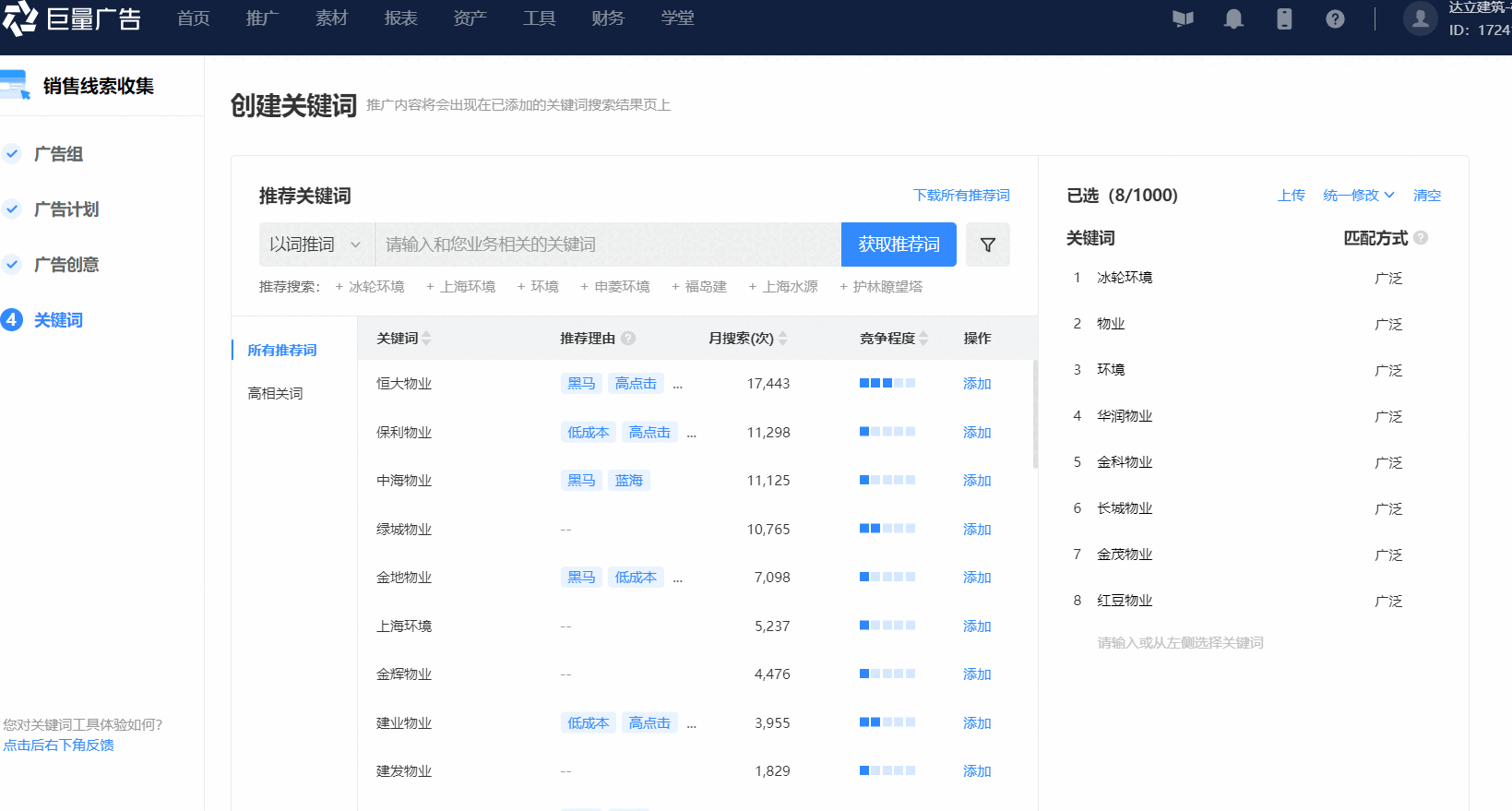Image resolution: width=1512 pixels, height=811 pixels.
Task: Sort by 竞争程度 column arrows
Action: 923,339
